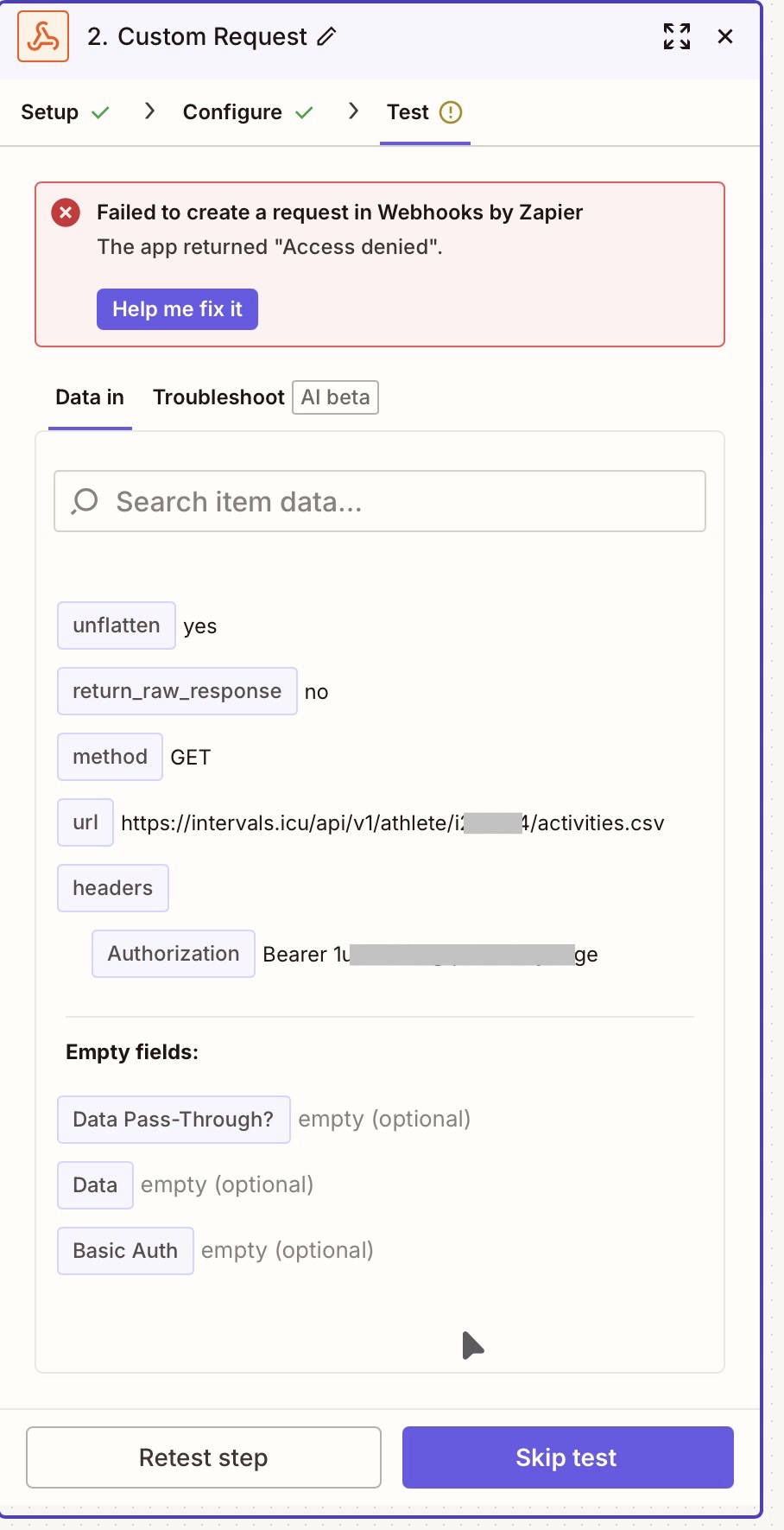Image resolution: width=784 pixels, height=1530 pixels.
Task: Open the Troubleshoot AI beta tab
Action: [264, 397]
